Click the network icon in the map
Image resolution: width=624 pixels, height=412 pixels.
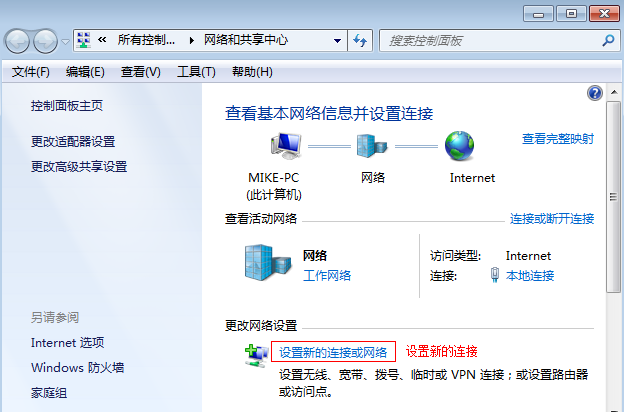pos(372,146)
